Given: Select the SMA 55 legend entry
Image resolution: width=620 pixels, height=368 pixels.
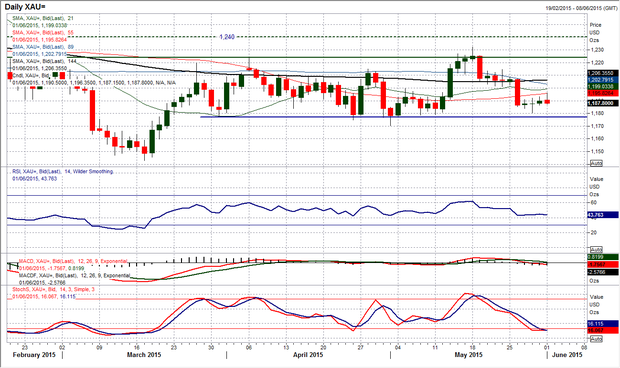Looking at the screenshot, I should click(x=43, y=32).
